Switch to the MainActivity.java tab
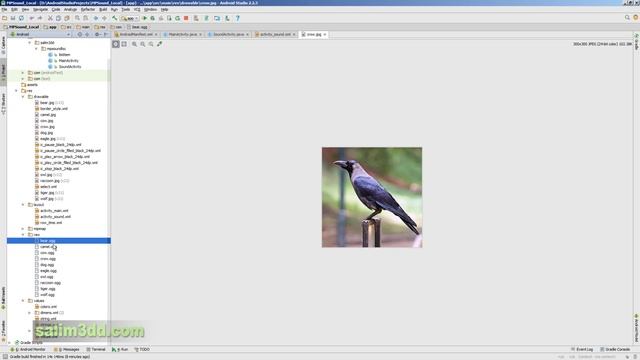The image size is (640, 360). tap(182, 35)
